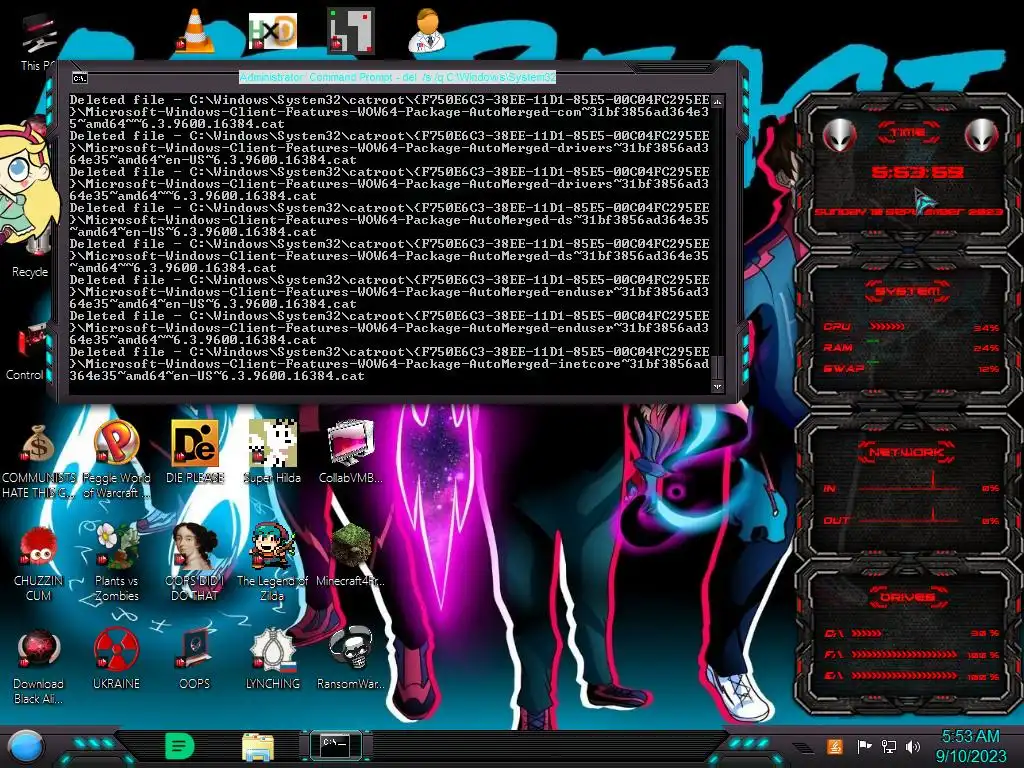Open the Action Center flag tray icon
The image size is (1024, 768).
pos(864,746)
